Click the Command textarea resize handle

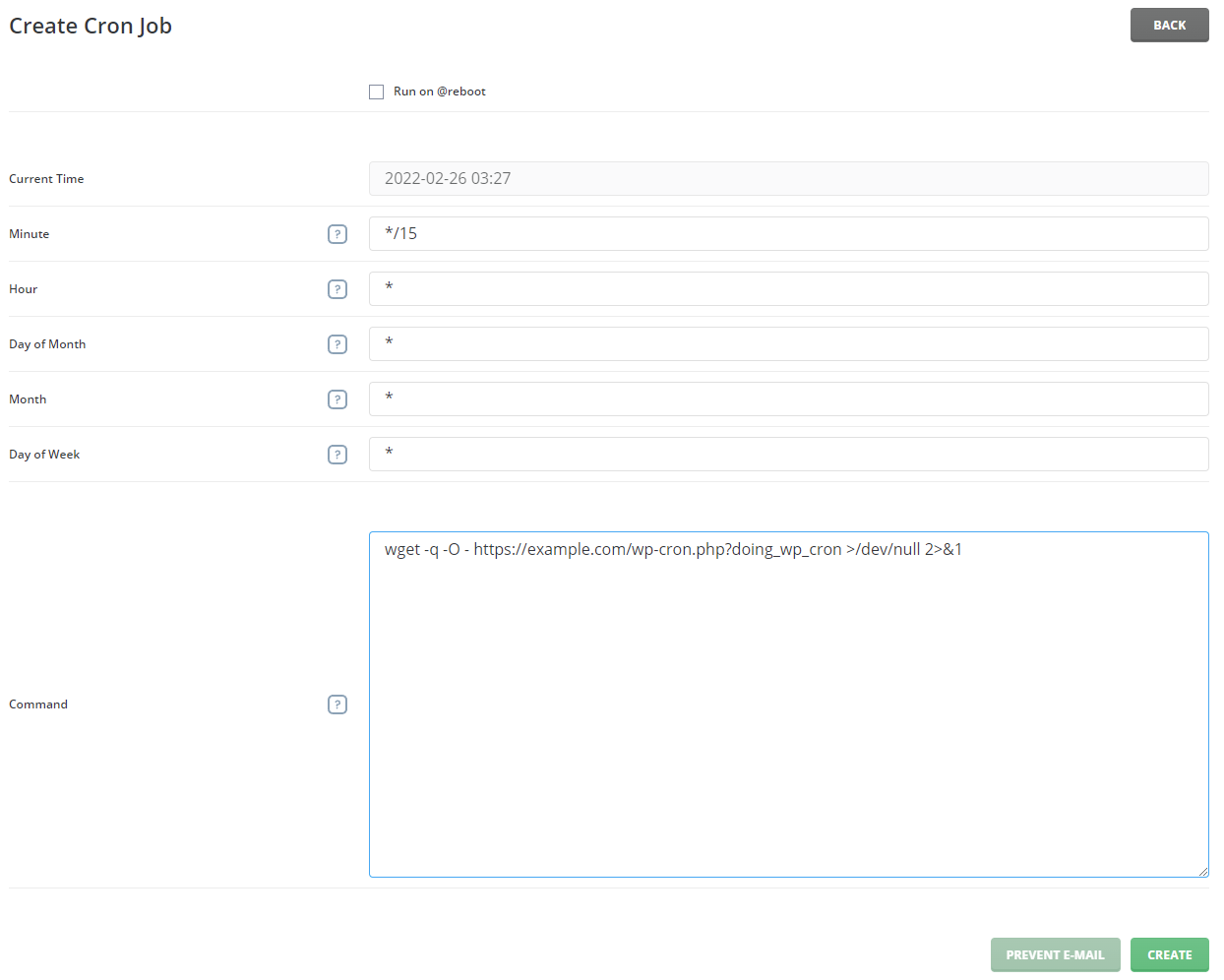tap(1202, 871)
